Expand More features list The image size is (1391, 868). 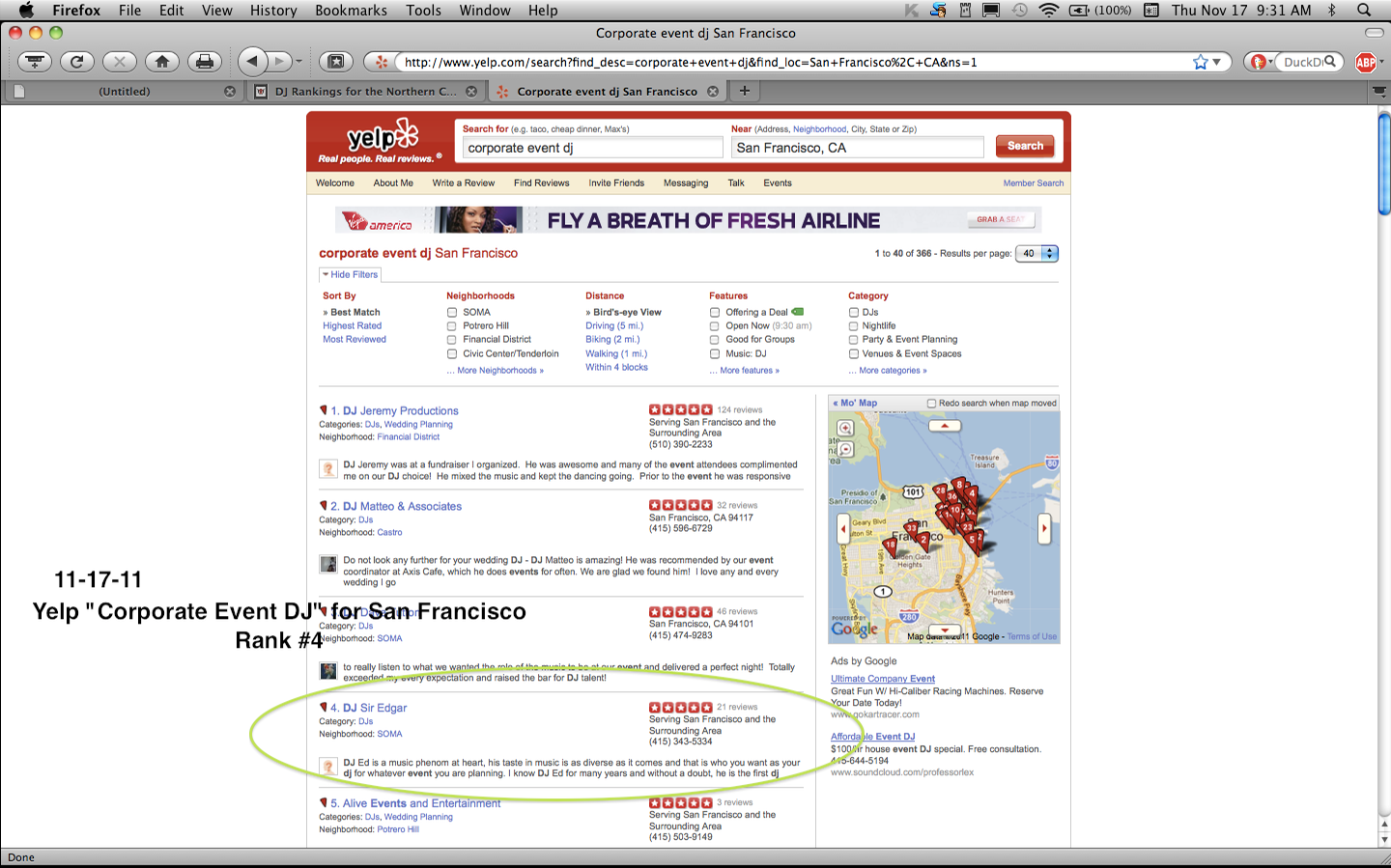[744, 371]
